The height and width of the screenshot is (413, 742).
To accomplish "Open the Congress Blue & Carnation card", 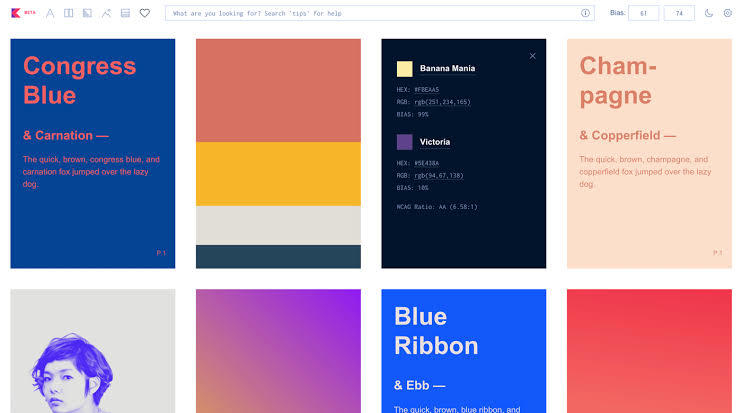I will point(92,153).
